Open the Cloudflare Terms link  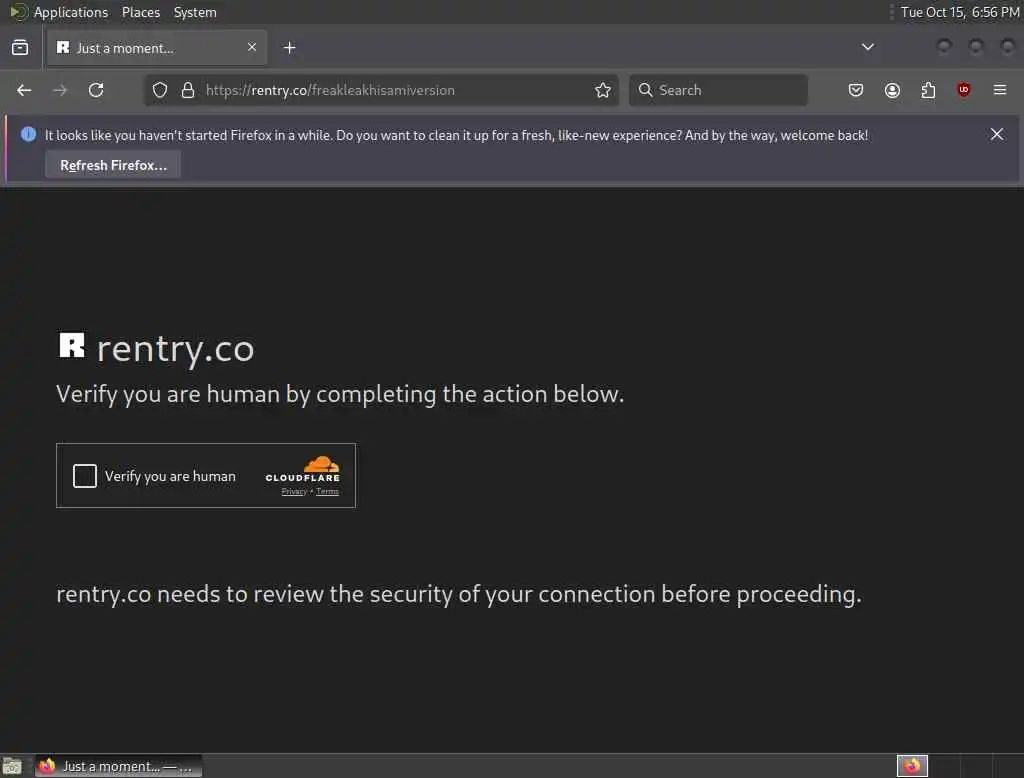pos(327,492)
